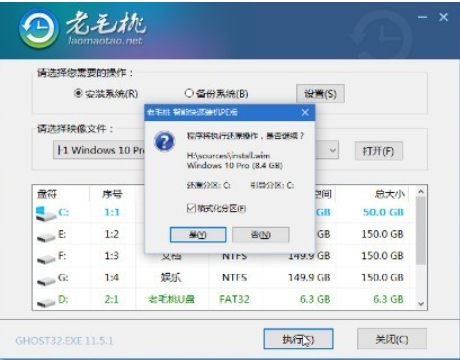460x360 pixels.
Task: Click the blue question mark dialog icon
Action: pos(164,141)
